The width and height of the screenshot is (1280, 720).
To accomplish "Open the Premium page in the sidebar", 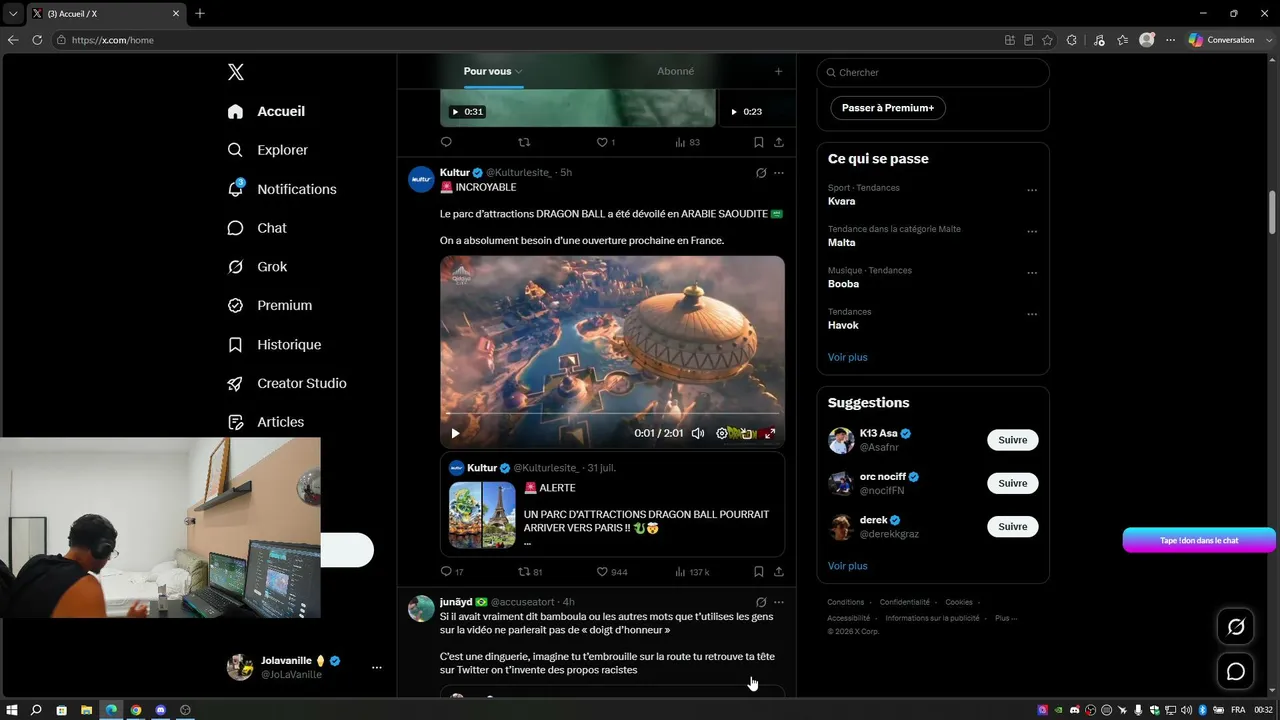I will coord(270,305).
